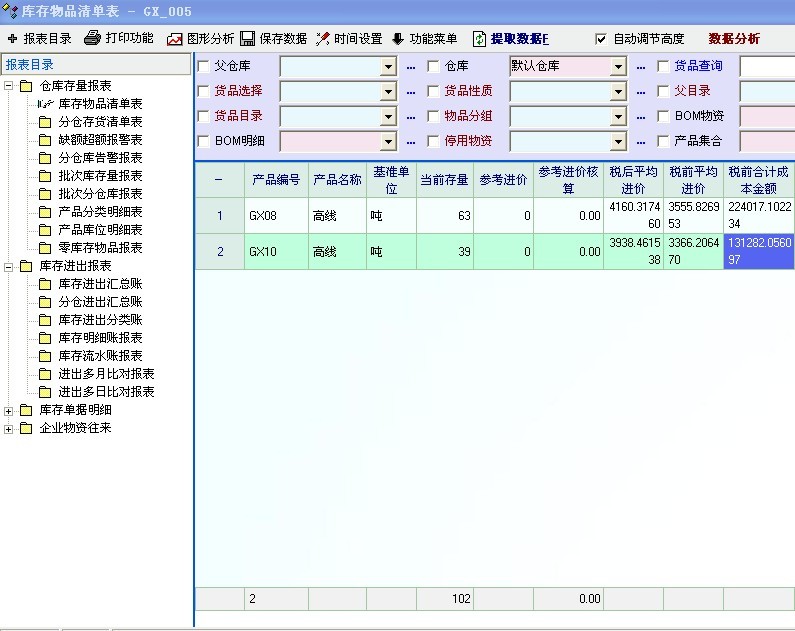Click the 货品查询 input field
The image size is (795, 631).
(x=767, y=67)
